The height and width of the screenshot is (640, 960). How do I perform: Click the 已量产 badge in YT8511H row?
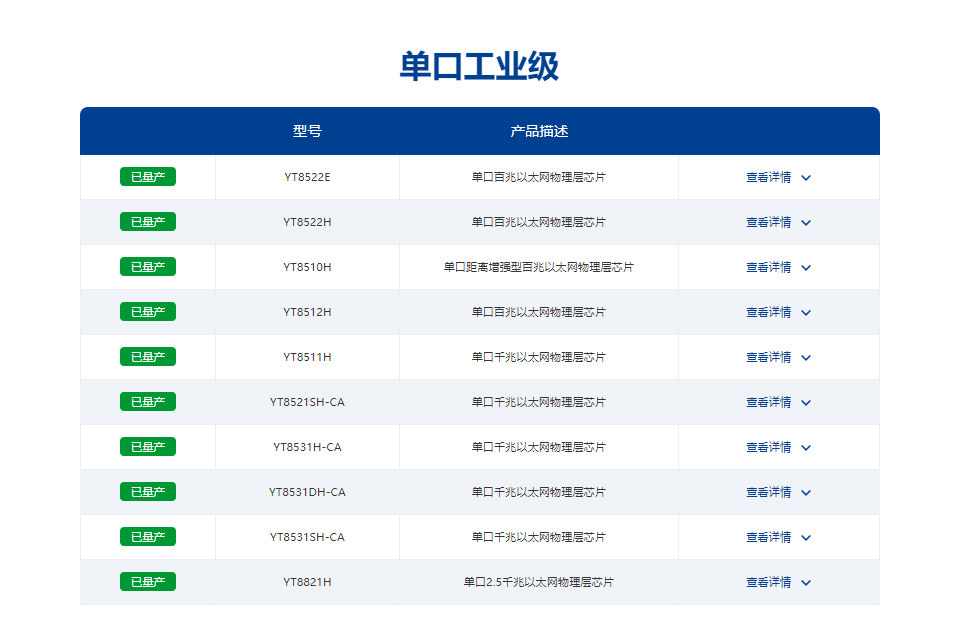click(x=148, y=356)
